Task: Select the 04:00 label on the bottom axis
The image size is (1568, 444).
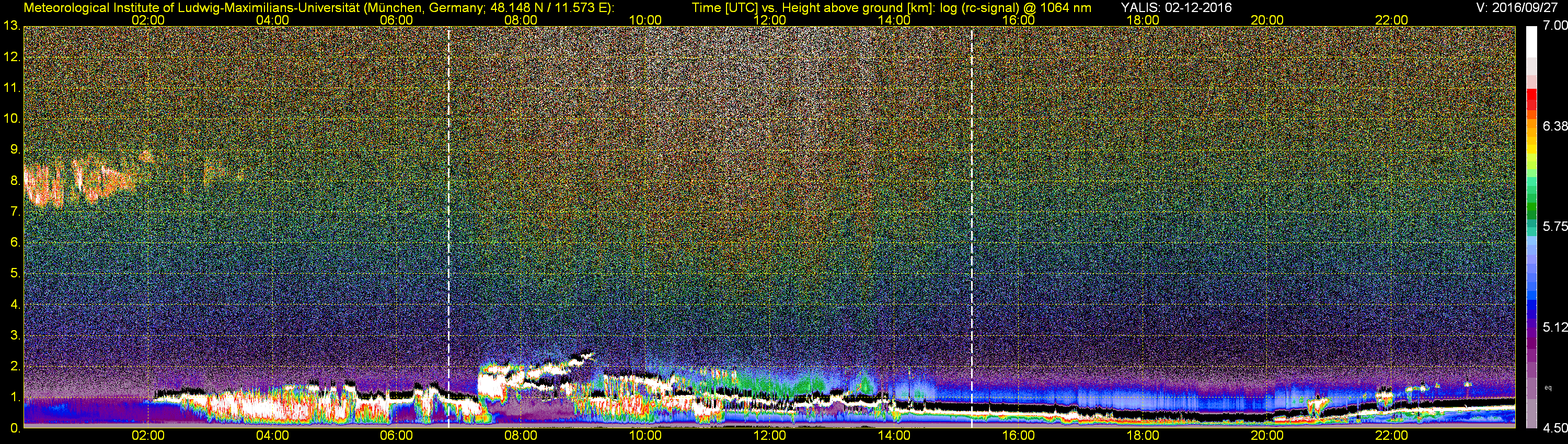Action: point(272,436)
